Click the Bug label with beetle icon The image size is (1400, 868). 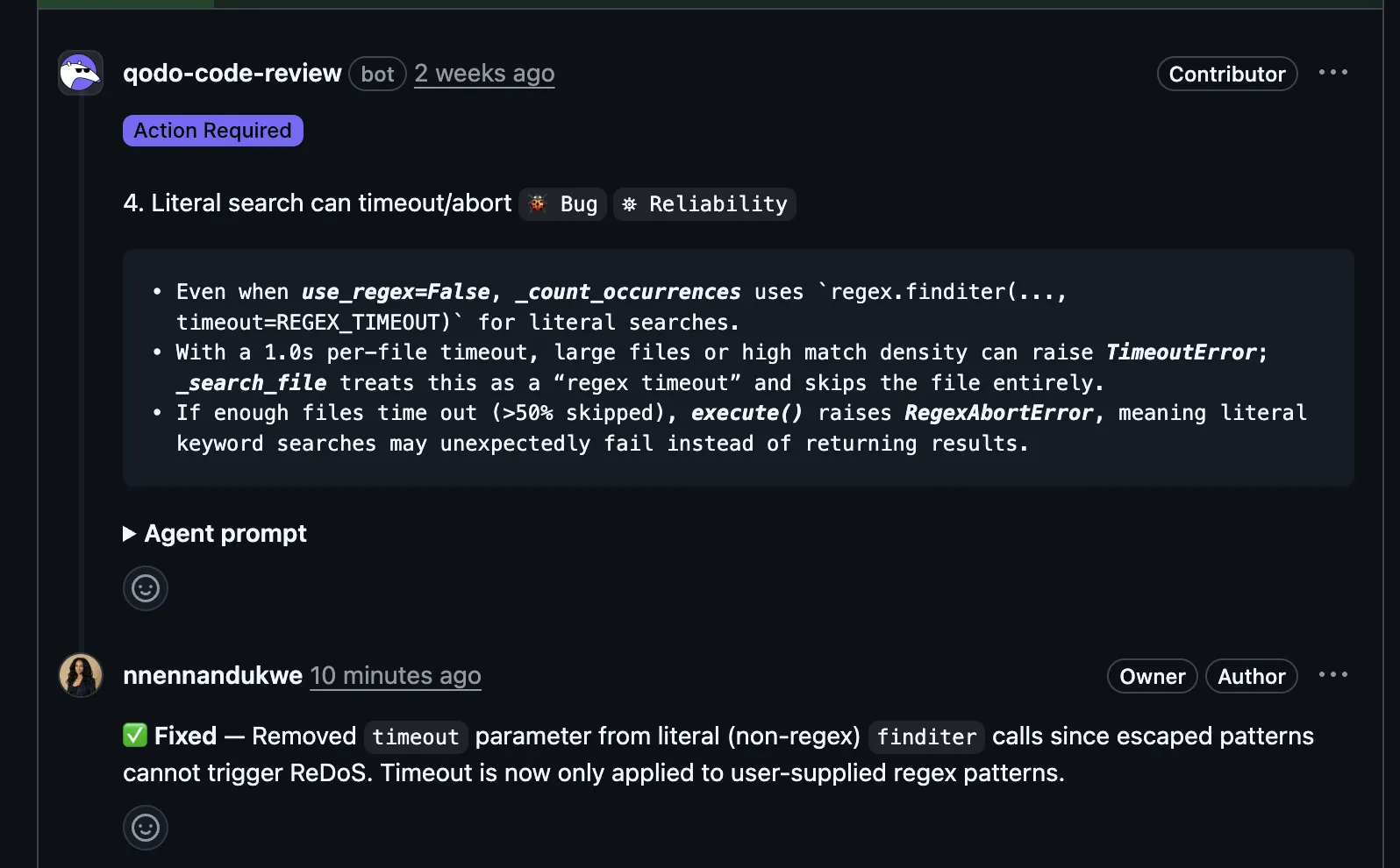[x=563, y=204]
